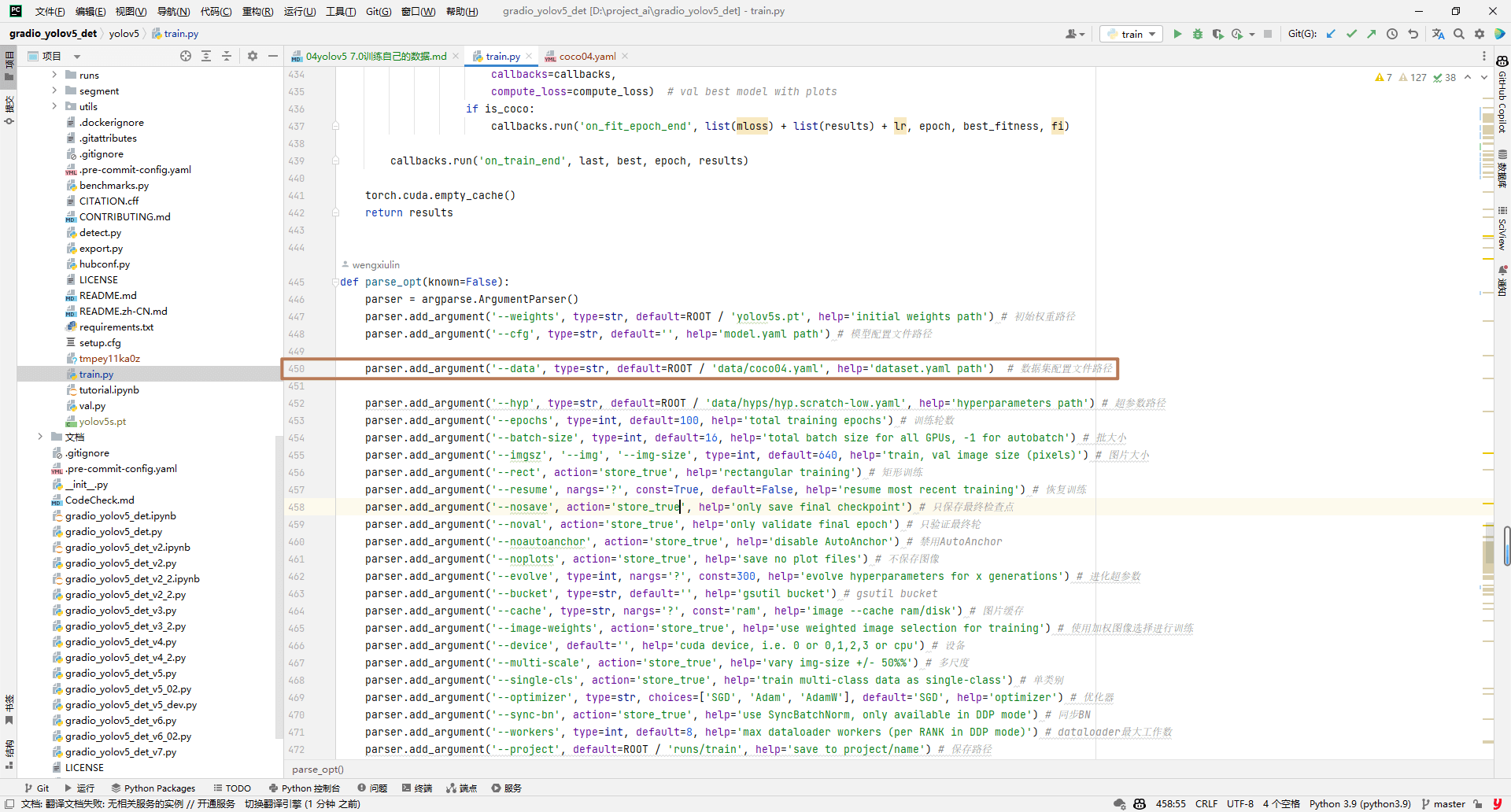The image size is (1511, 812).
Task: Toggle tool window bars status icon
Action: point(9,803)
